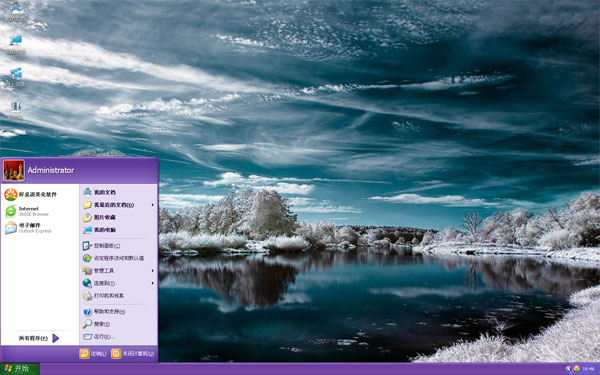Screen dimensions: 600x375
Task: Click the 关闭计算机 shutdown button
Action: coord(133,354)
